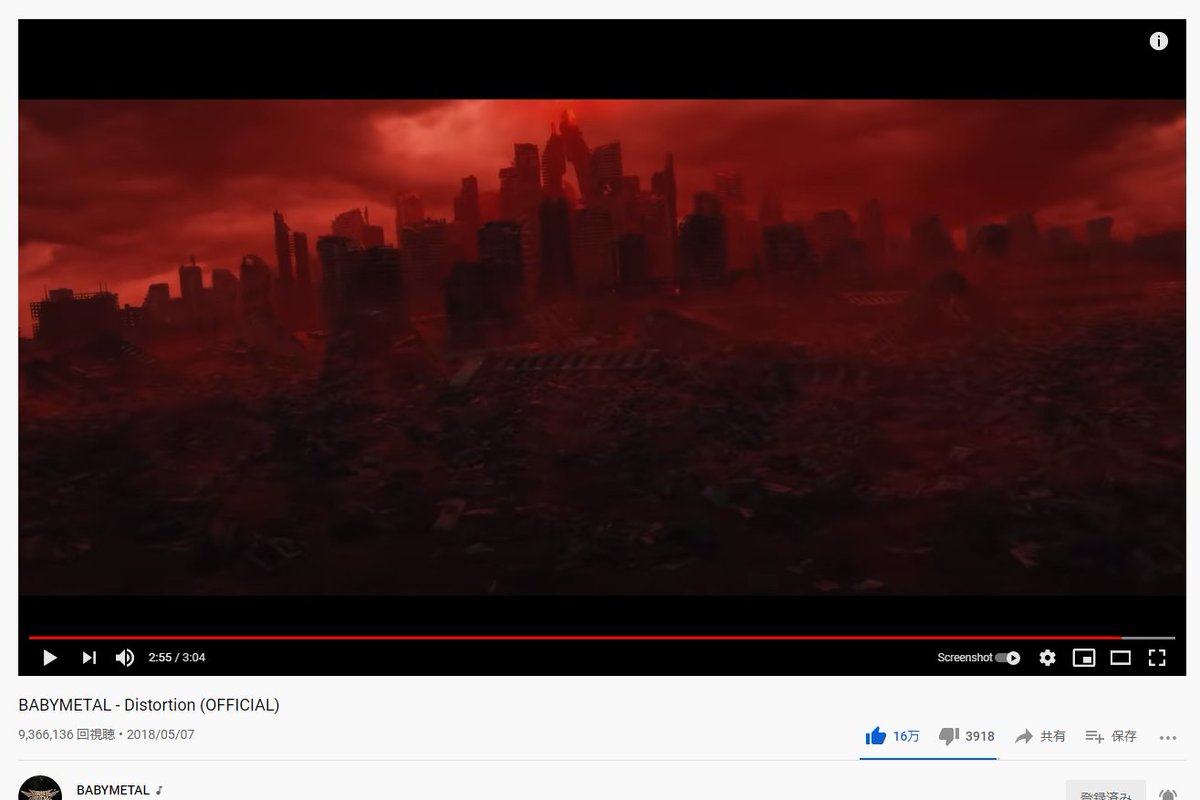Viewport: 1200px width, 800px height.
Task: Toggle the notification bell
Action: 1166,792
